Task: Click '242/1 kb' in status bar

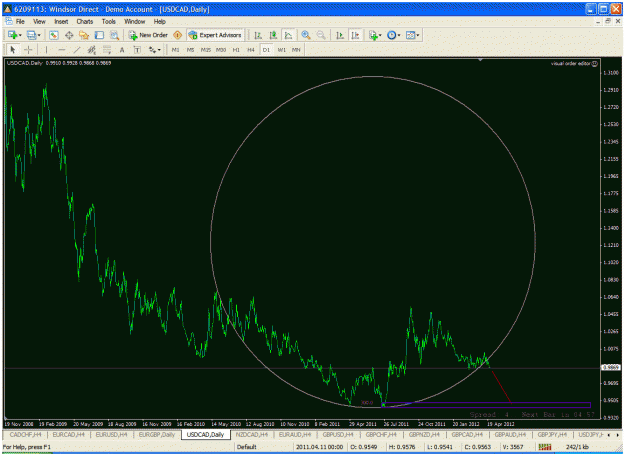Action: pos(578,447)
